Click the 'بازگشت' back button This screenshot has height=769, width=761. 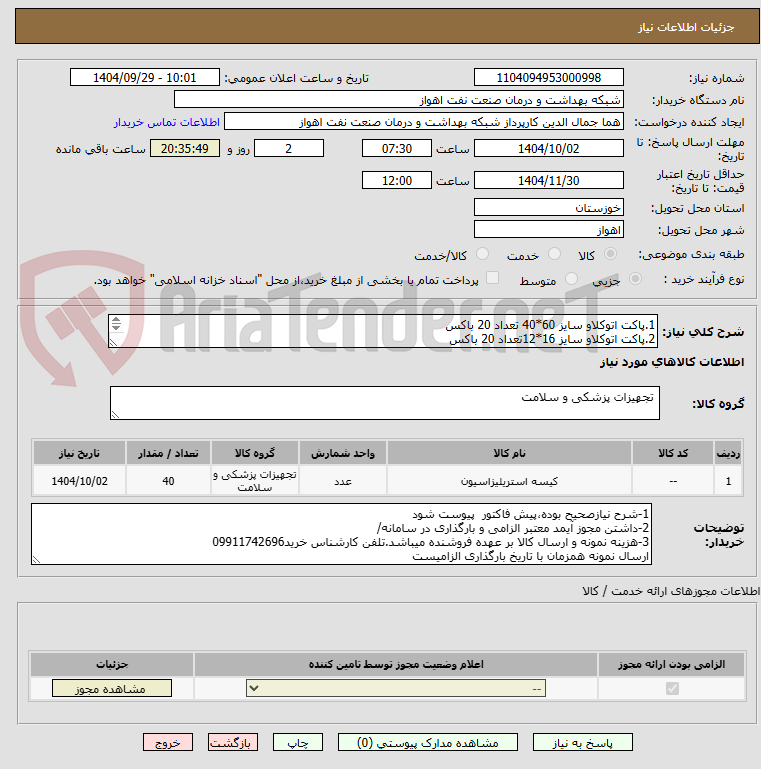[x=232, y=743]
